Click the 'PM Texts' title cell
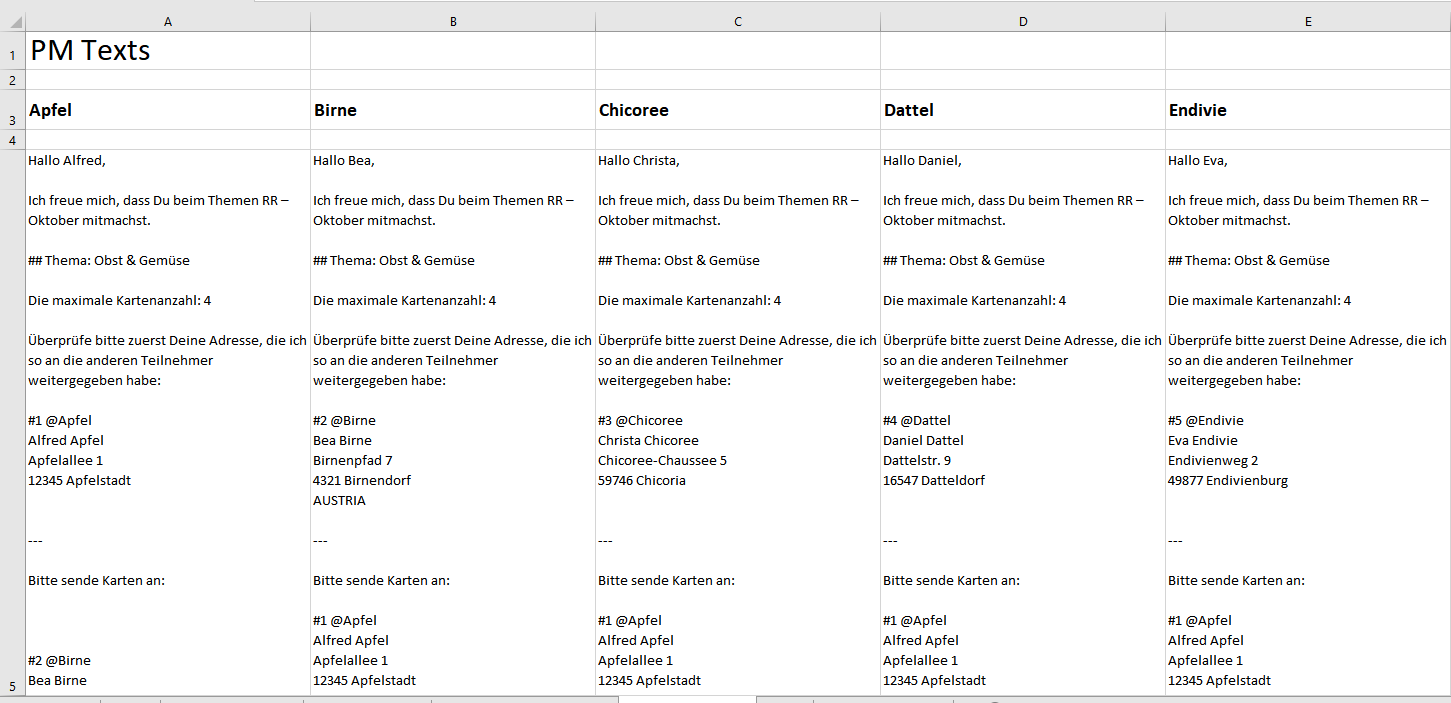The height and width of the screenshot is (703, 1451). coord(167,51)
